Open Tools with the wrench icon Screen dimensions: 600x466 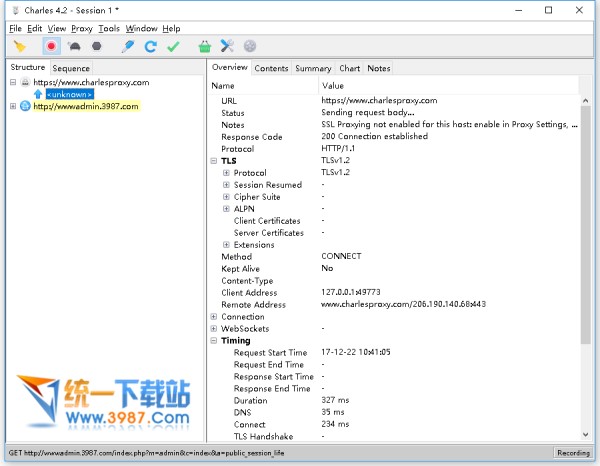point(227,46)
